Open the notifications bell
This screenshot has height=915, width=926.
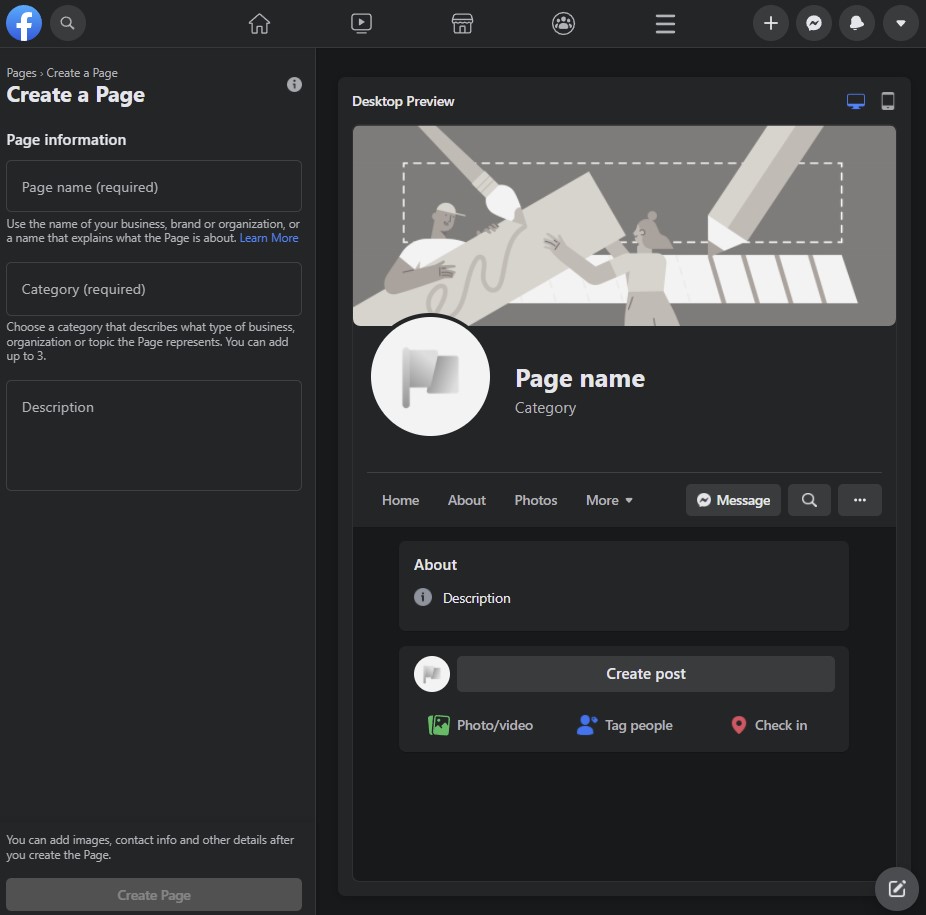coord(857,24)
